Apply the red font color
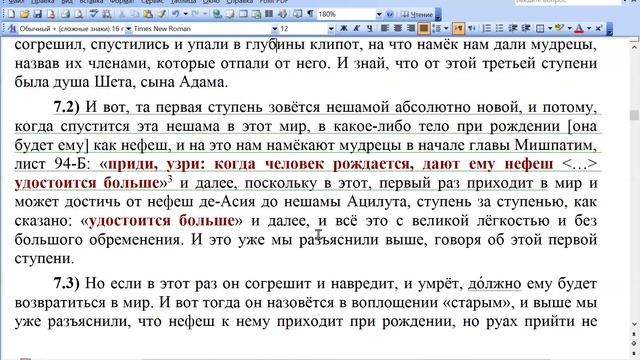This screenshot has height=360, width=640. 579,28
